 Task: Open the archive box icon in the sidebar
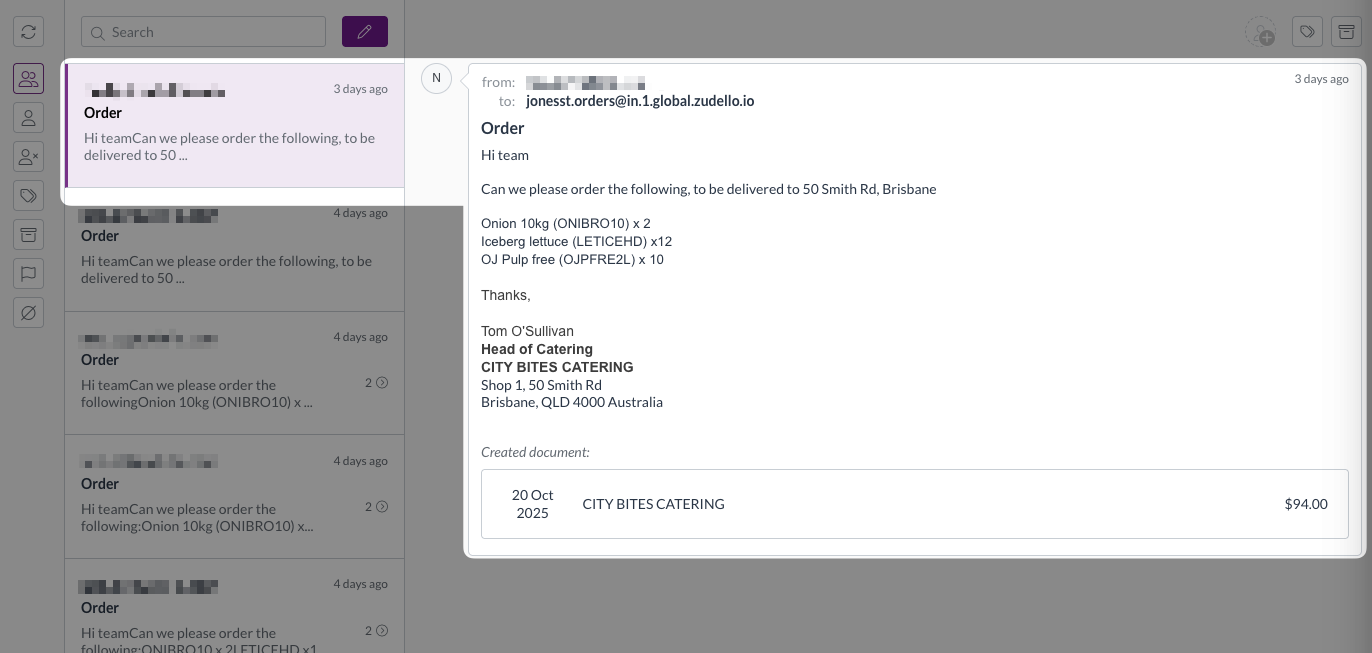point(28,234)
